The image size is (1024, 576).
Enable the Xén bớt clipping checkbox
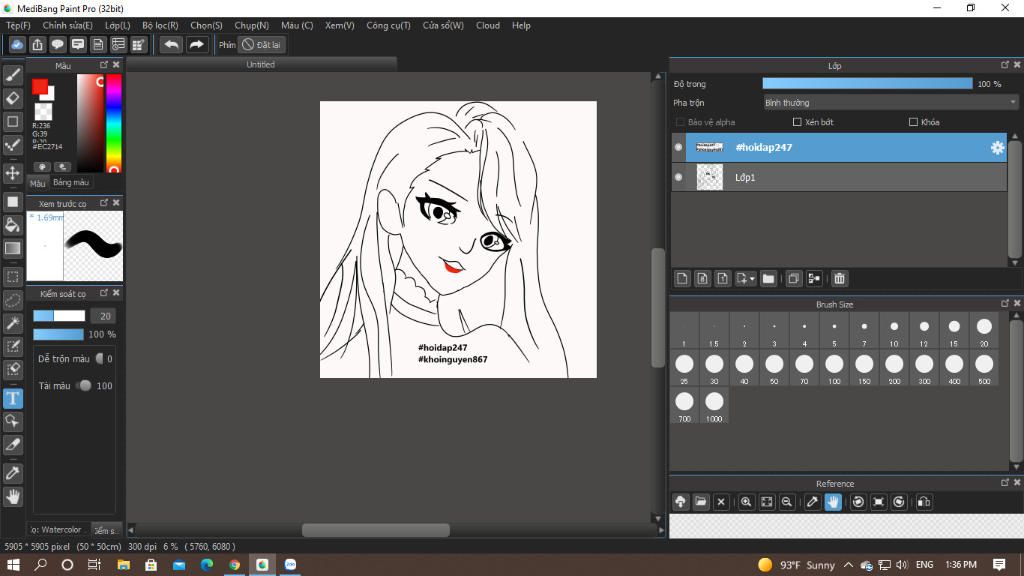797,122
